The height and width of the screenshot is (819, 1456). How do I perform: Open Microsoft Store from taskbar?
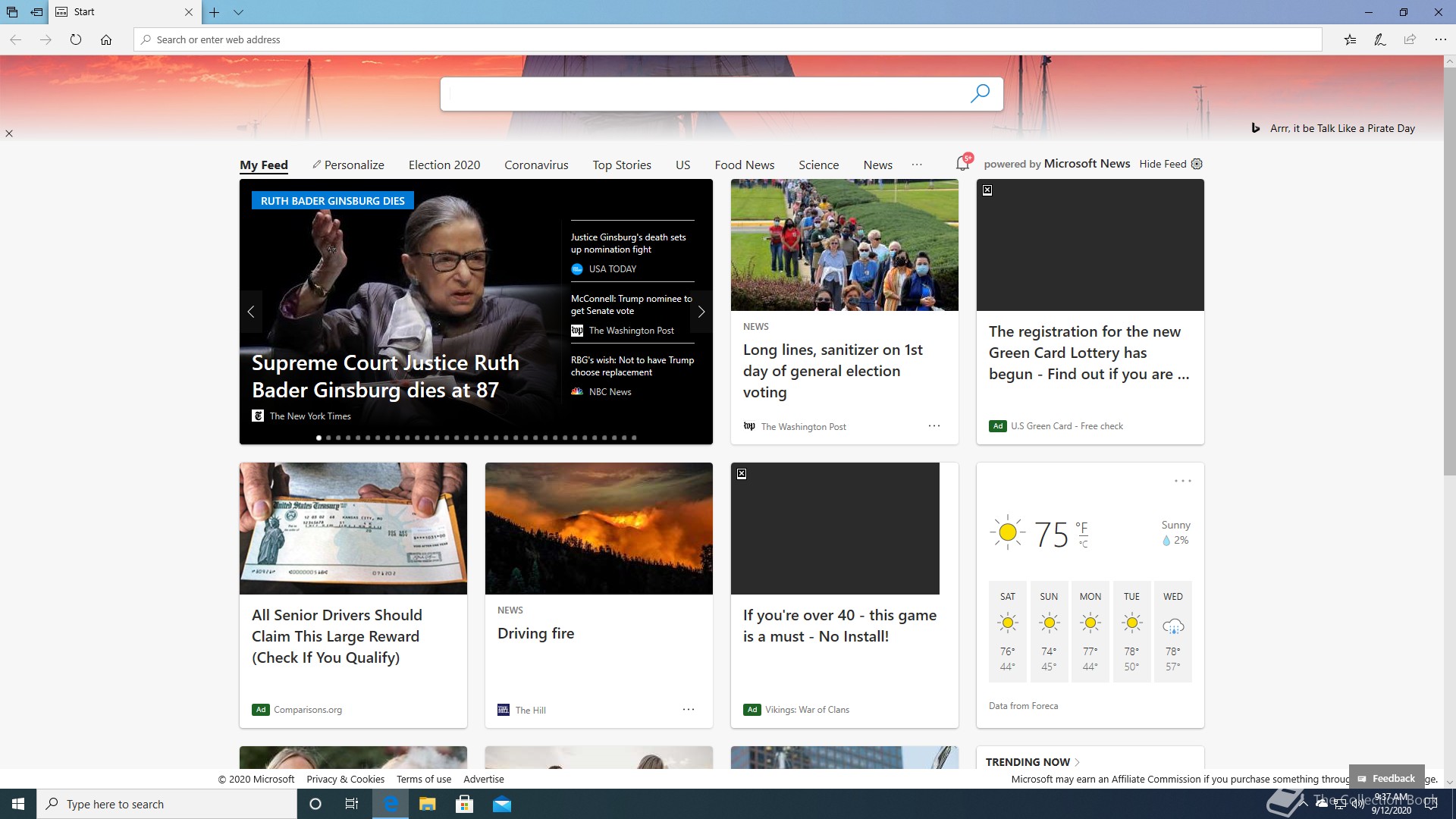pyautogui.click(x=465, y=804)
